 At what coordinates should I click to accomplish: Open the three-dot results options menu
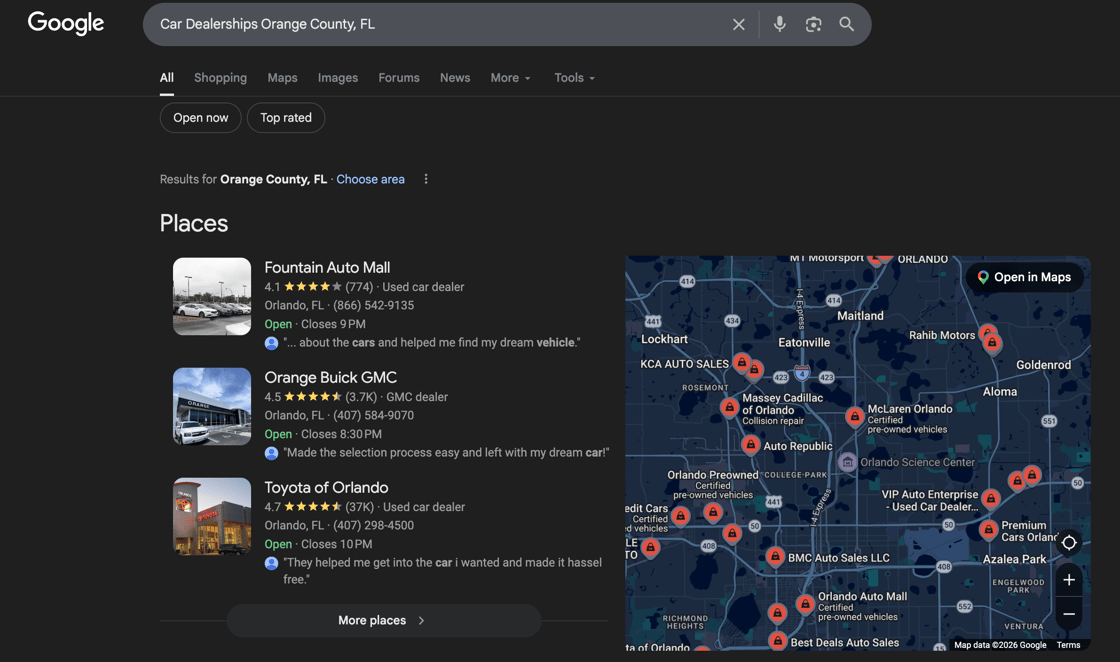click(x=426, y=179)
